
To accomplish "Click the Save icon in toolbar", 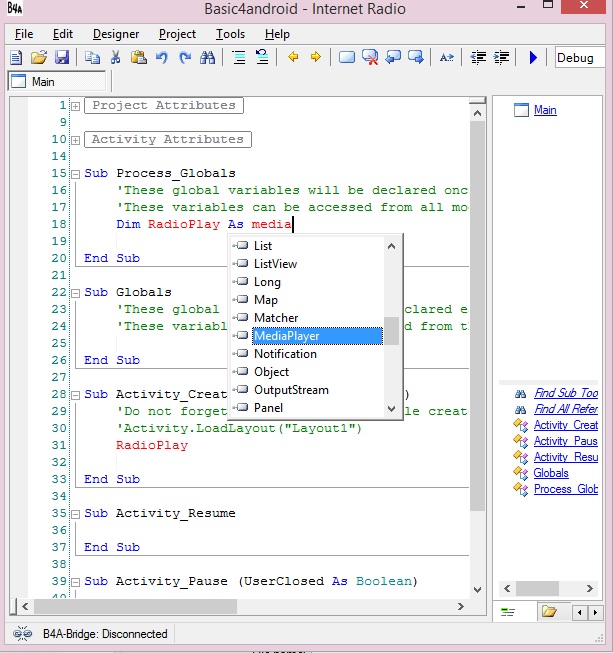I will click(62, 58).
